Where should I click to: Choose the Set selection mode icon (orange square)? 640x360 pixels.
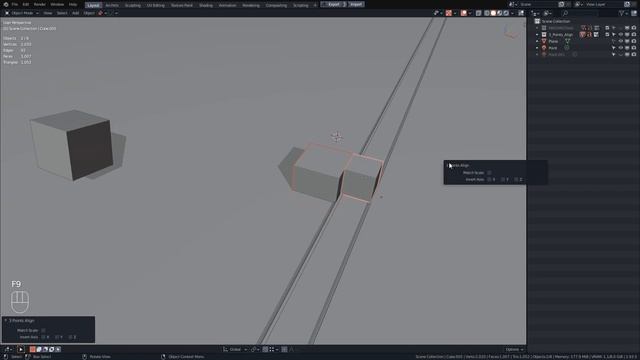[x=32, y=349]
